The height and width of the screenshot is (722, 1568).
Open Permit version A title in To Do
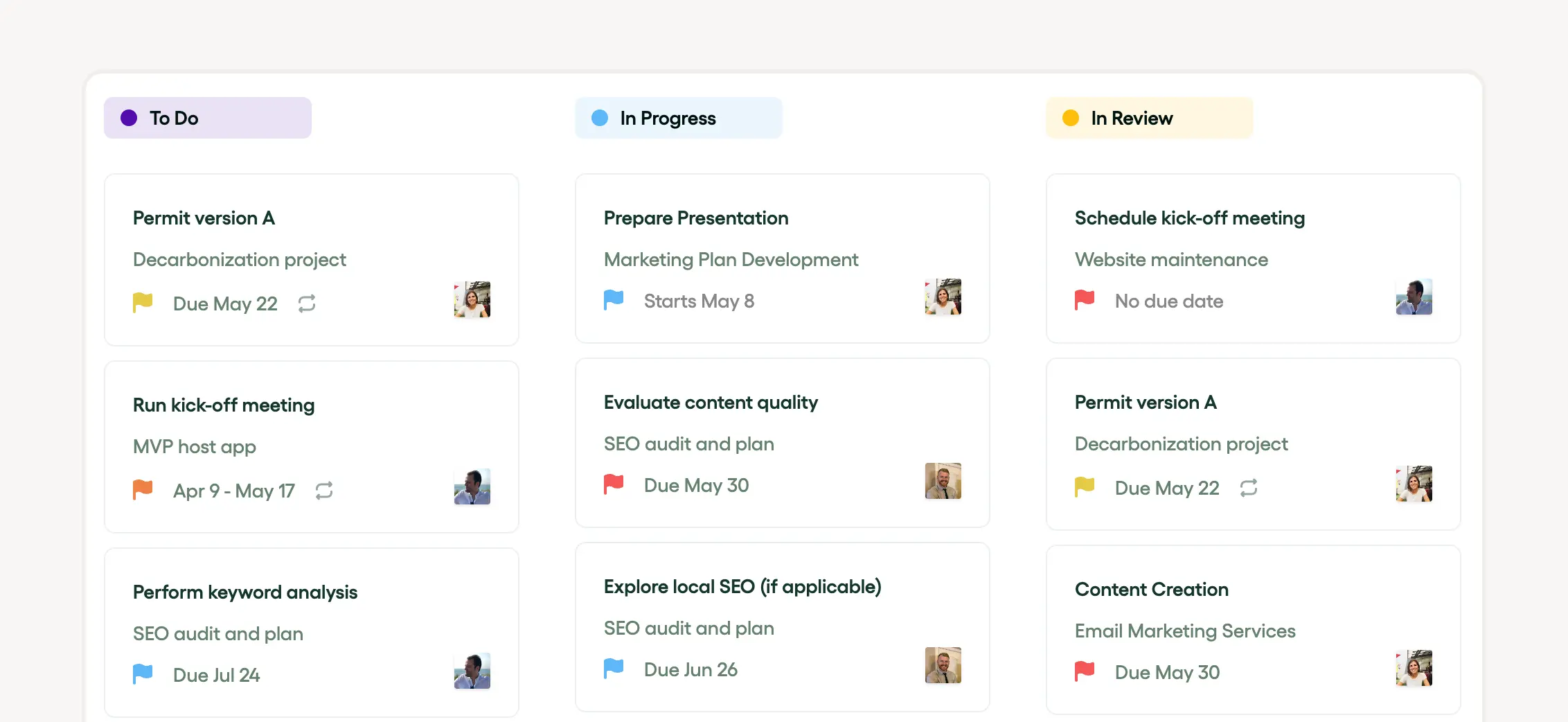point(204,218)
